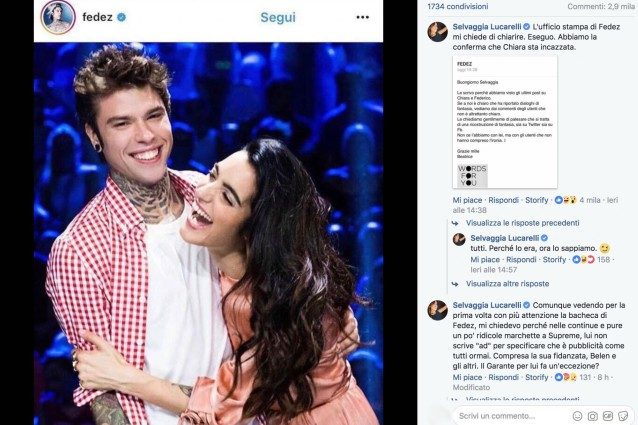The width and height of the screenshot is (638, 425).
Task: Insert a GIF in the comment box
Action: 608,416
